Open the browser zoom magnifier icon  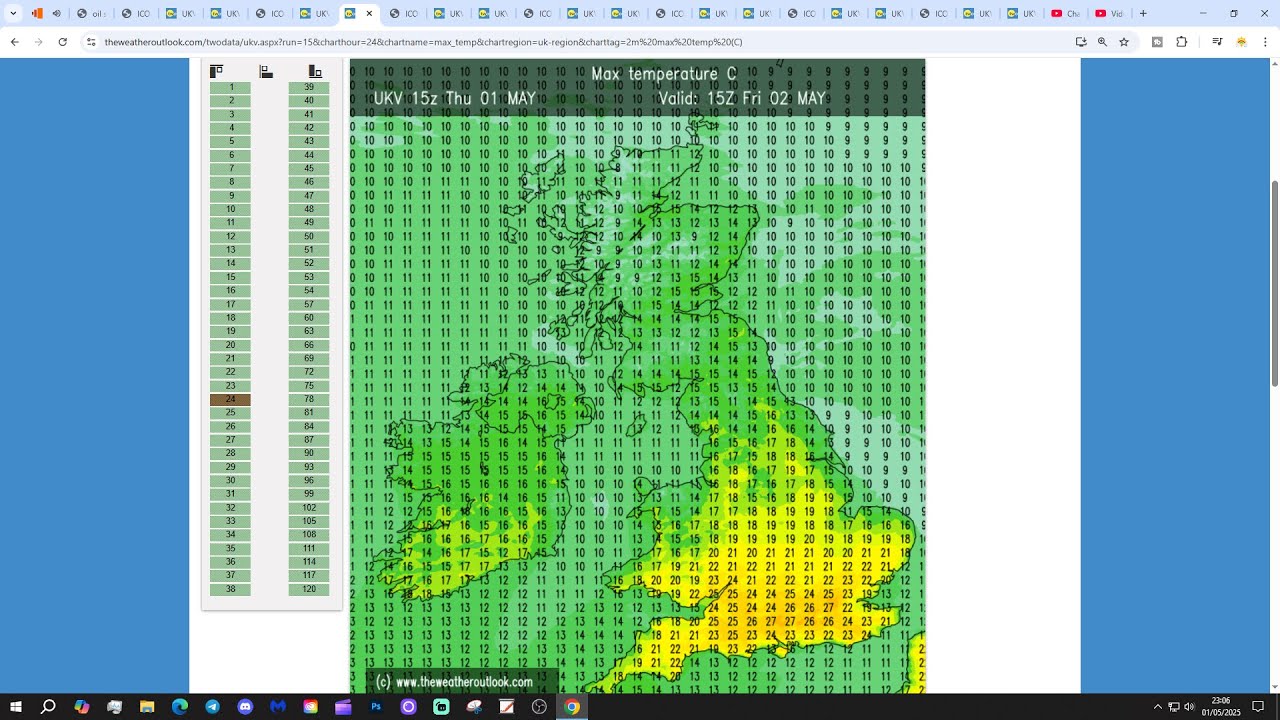coord(1102,42)
